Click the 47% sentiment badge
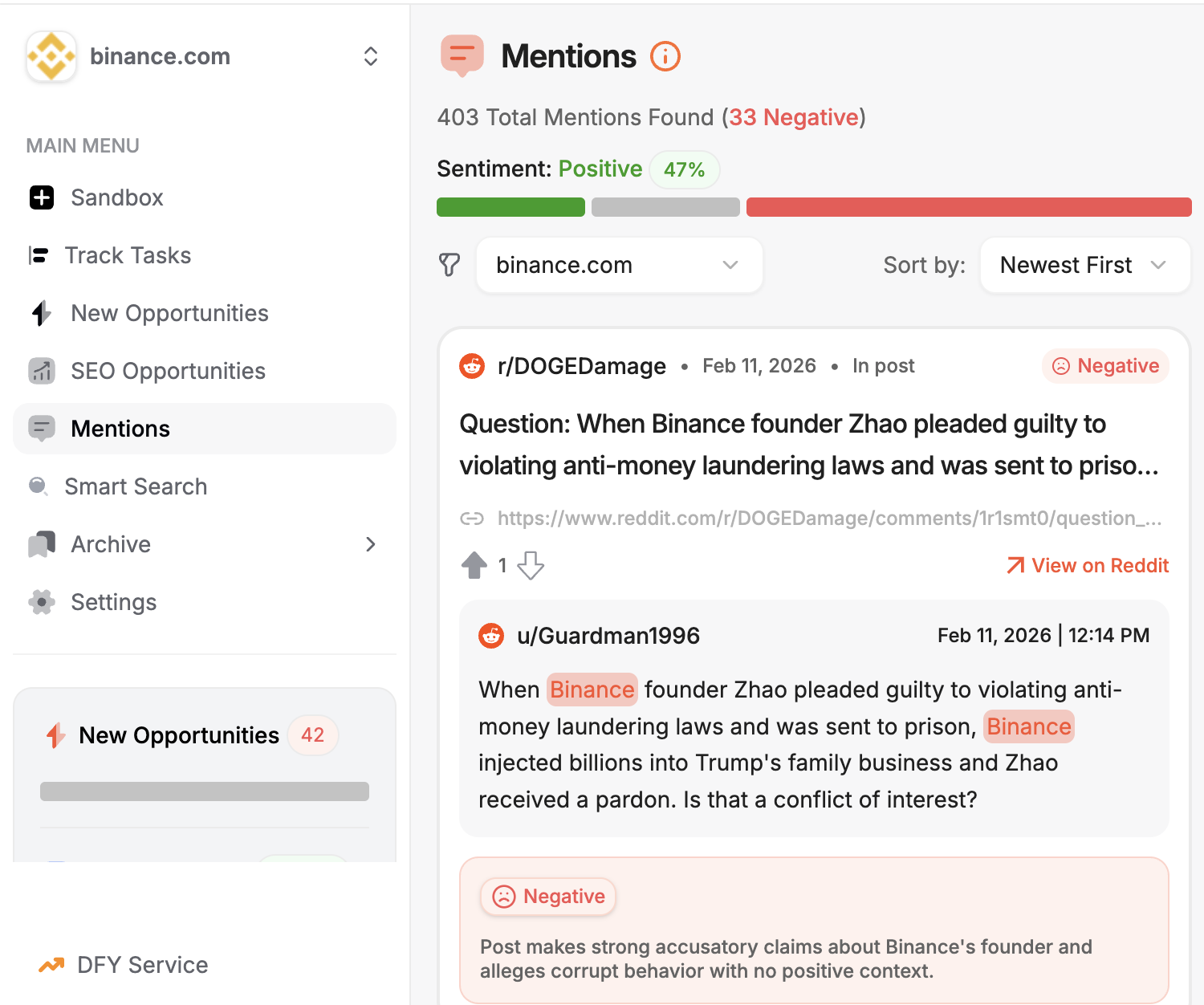Viewport: 1204px width, 1005px height. [685, 170]
